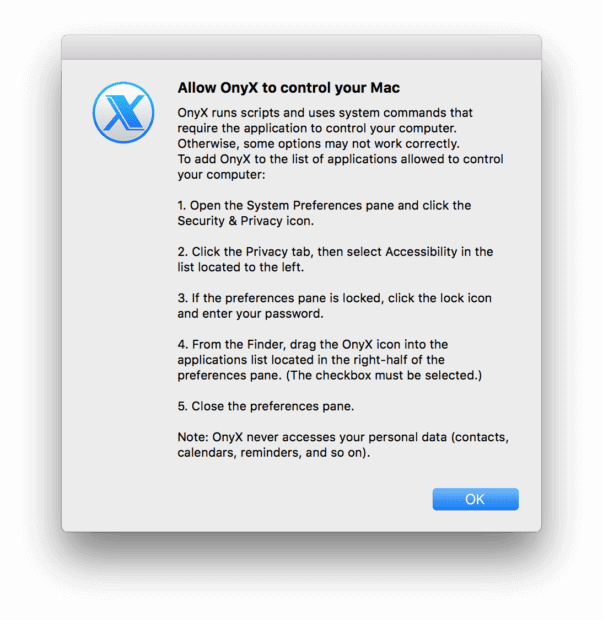603x620 pixels.
Task: Click step 1 about opening System Preferences
Action: pos(324,205)
